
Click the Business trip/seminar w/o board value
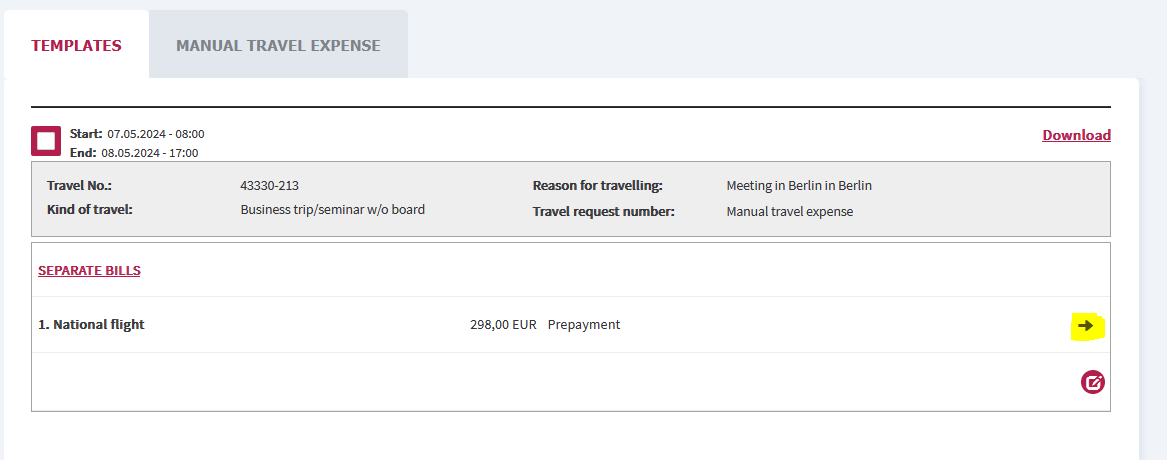(333, 209)
